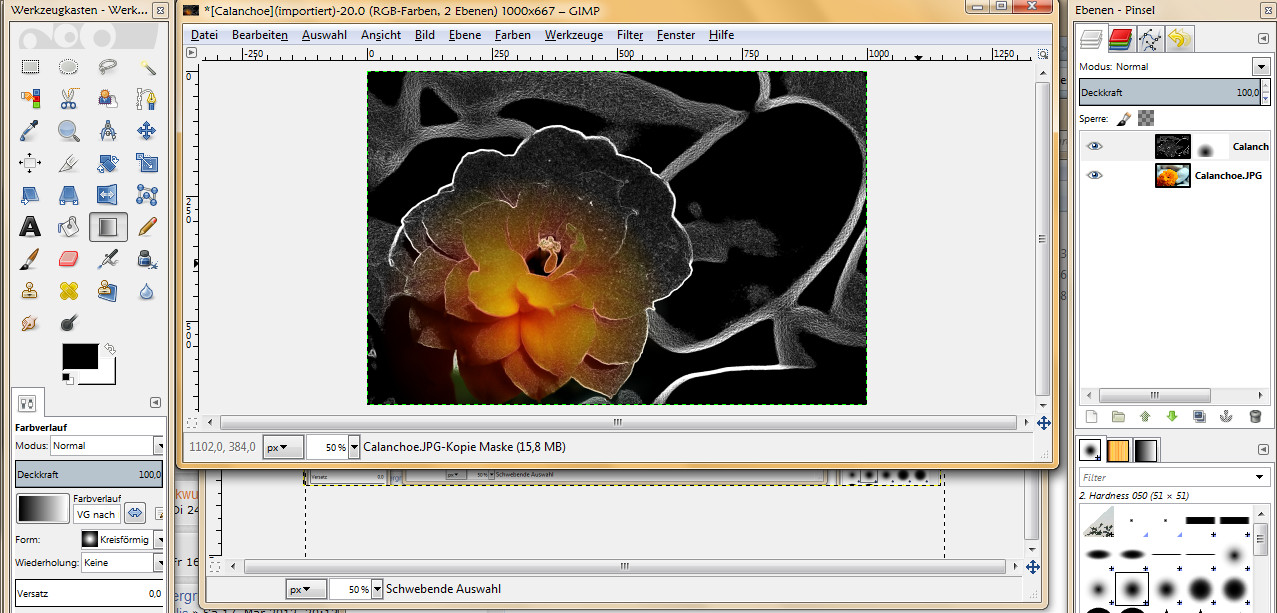Open the Filter menu

[629, 35]
